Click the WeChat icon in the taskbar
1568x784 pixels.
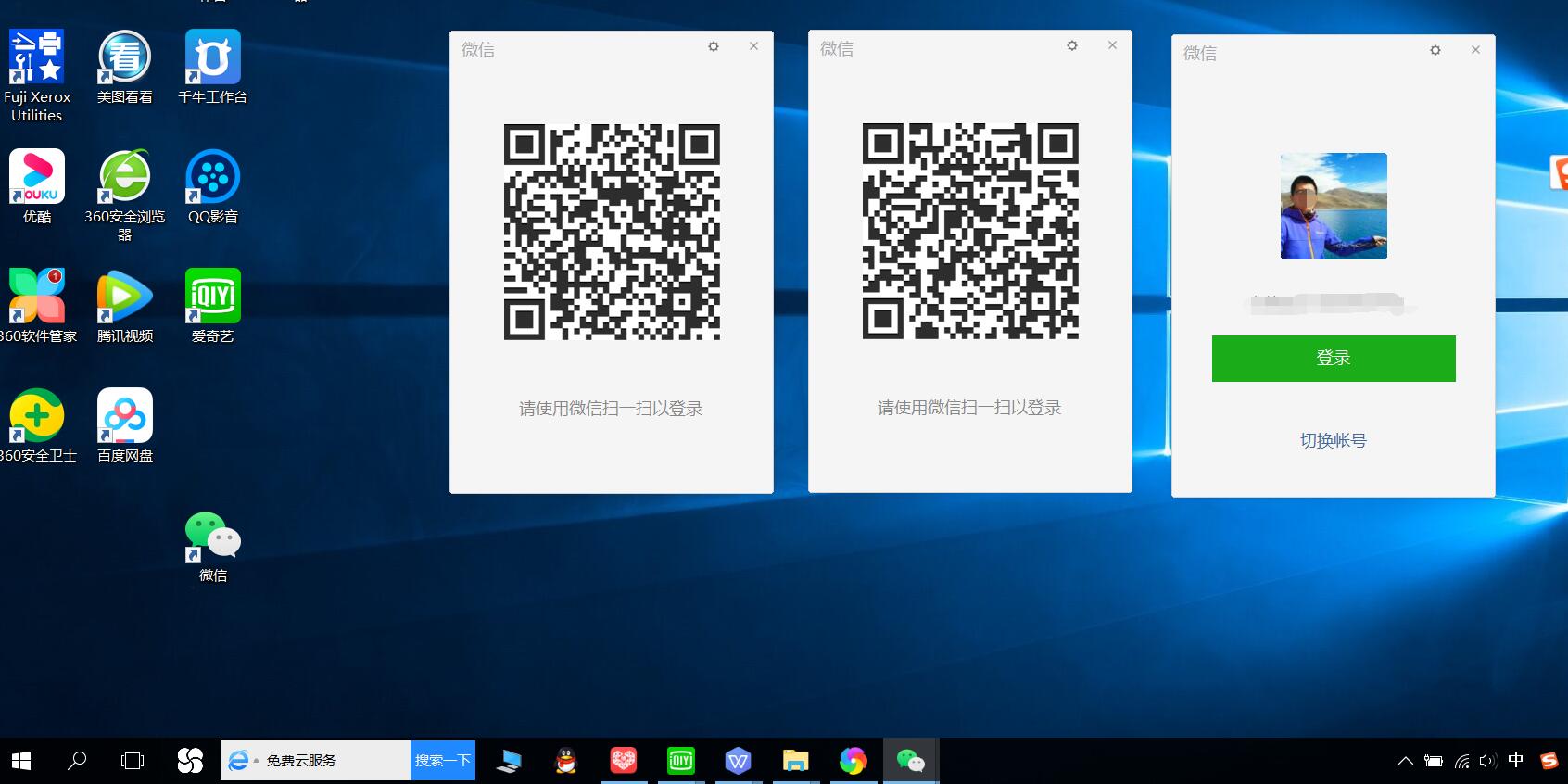(x=910, y=761)
